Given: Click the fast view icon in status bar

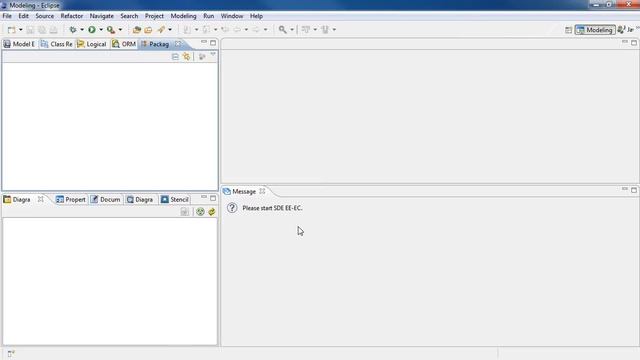Looking at the screenshot, I should pos(11,353).
